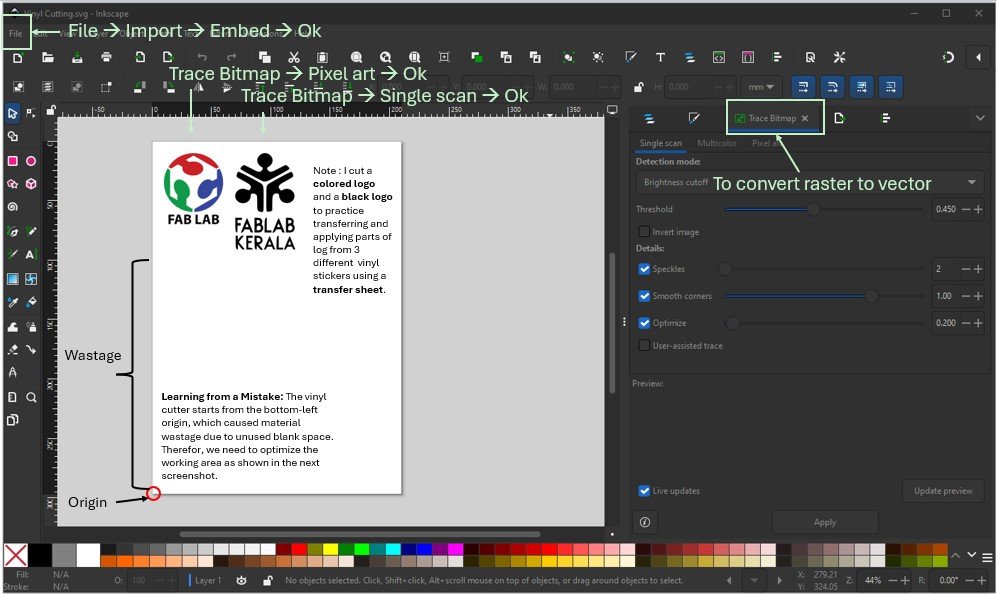Image resolution: width=997 pixels, height=594 pixels.
Task: Click the zoom percentage field 44%
Action: (x=873, y=580)
